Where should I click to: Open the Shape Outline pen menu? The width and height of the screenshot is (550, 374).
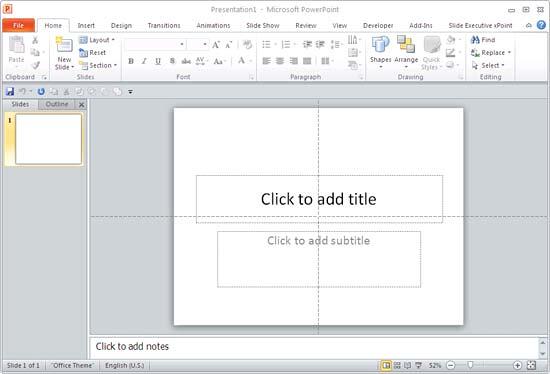[x=452, y=53]
